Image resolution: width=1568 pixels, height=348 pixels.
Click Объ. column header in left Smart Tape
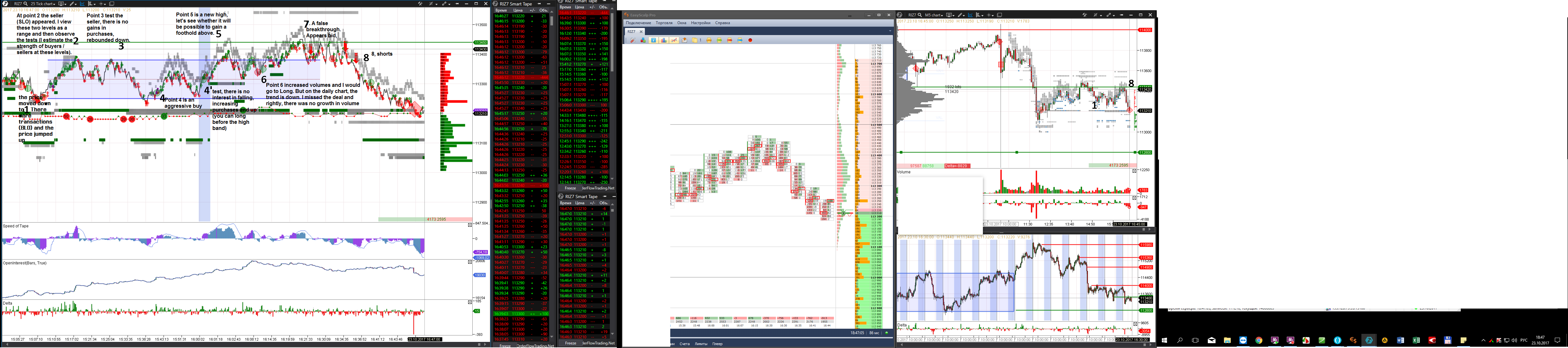point(544,10)
